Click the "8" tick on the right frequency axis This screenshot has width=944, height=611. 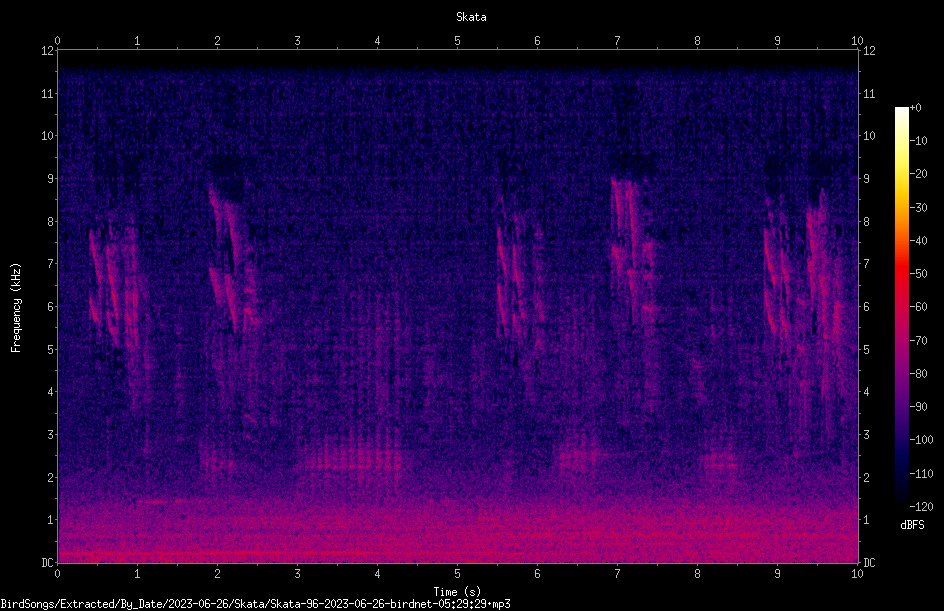866,222
